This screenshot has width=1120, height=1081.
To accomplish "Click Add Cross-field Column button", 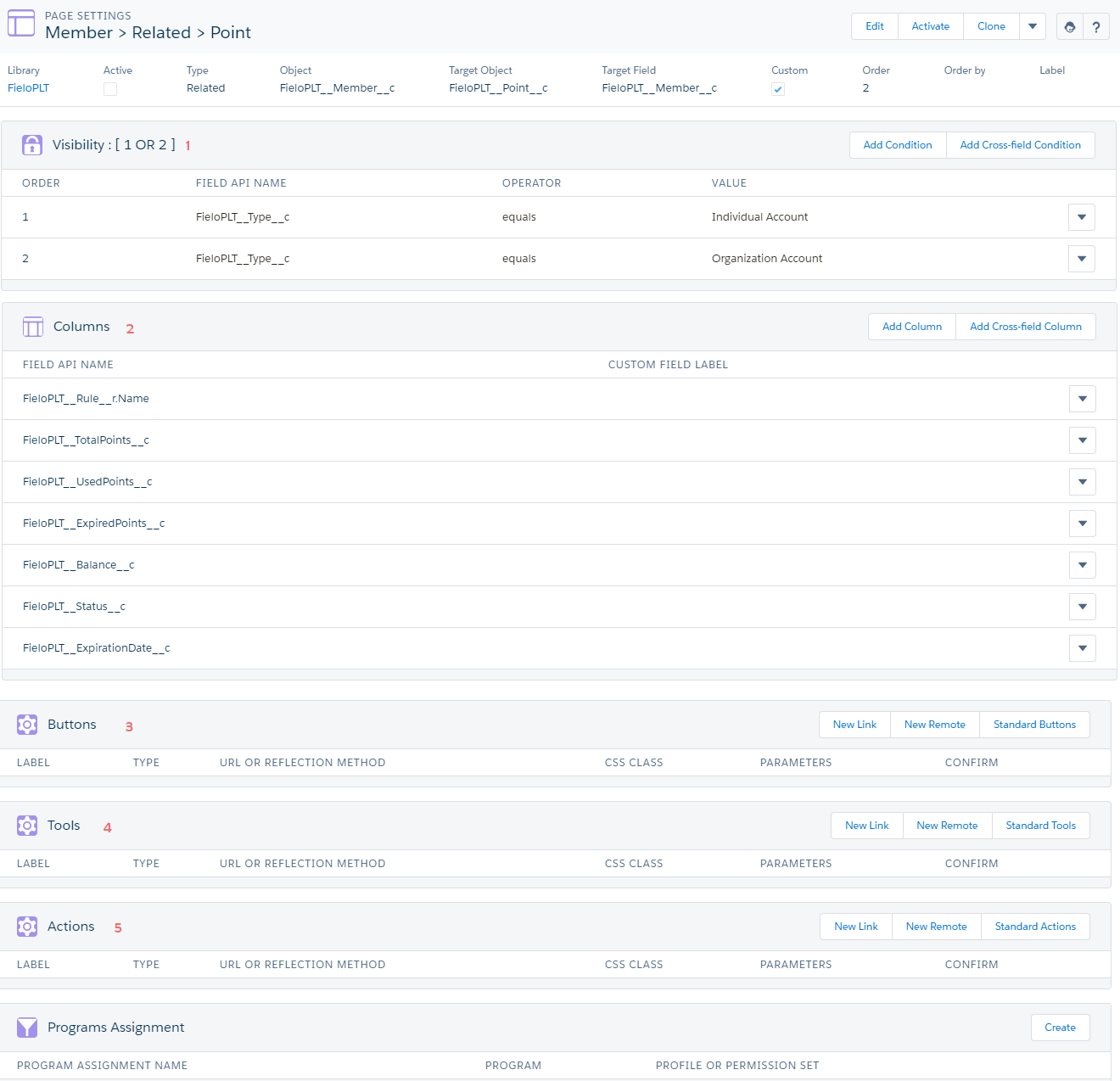I will tap(1026, 327).
